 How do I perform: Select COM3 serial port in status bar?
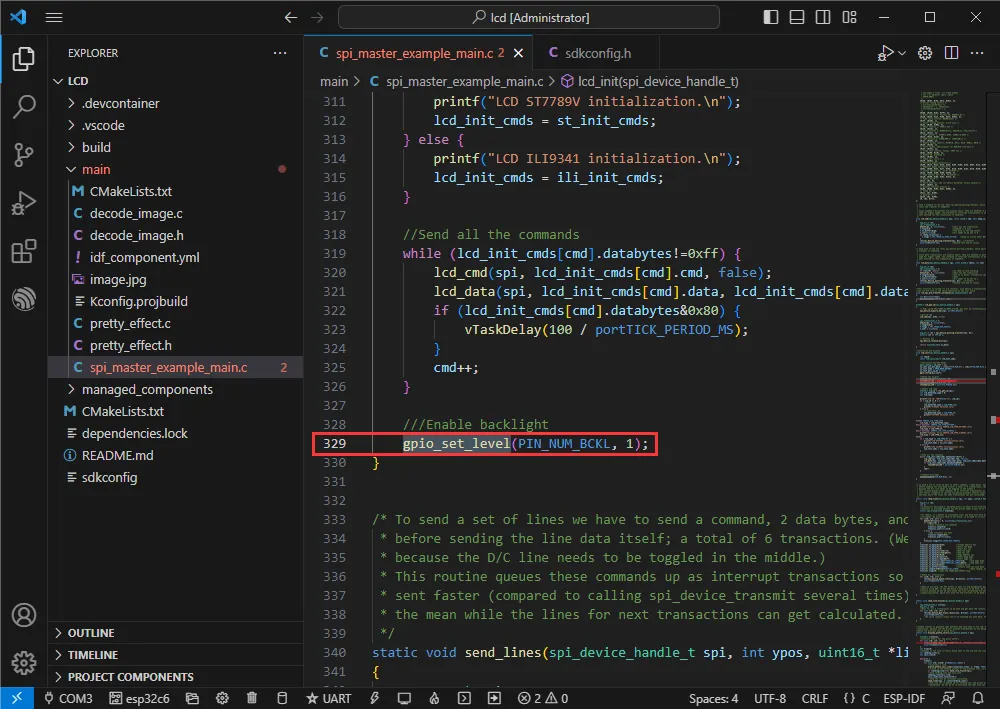[x=68, y=698]
